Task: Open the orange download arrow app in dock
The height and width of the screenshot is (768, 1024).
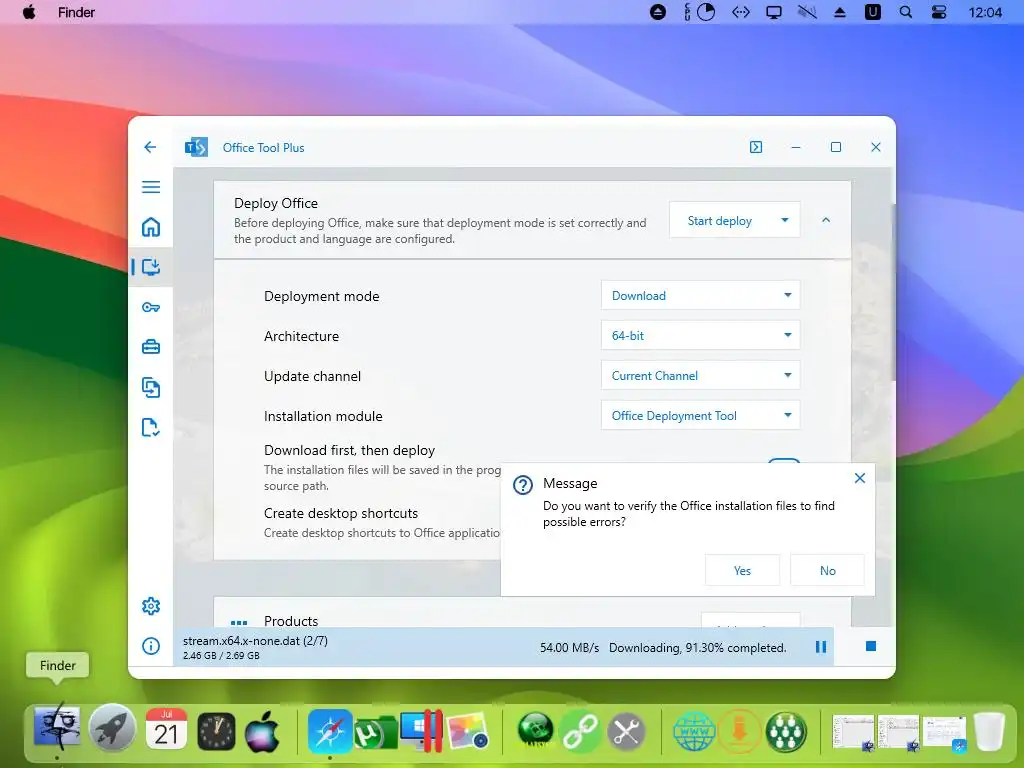Action: tap(739, 731)
